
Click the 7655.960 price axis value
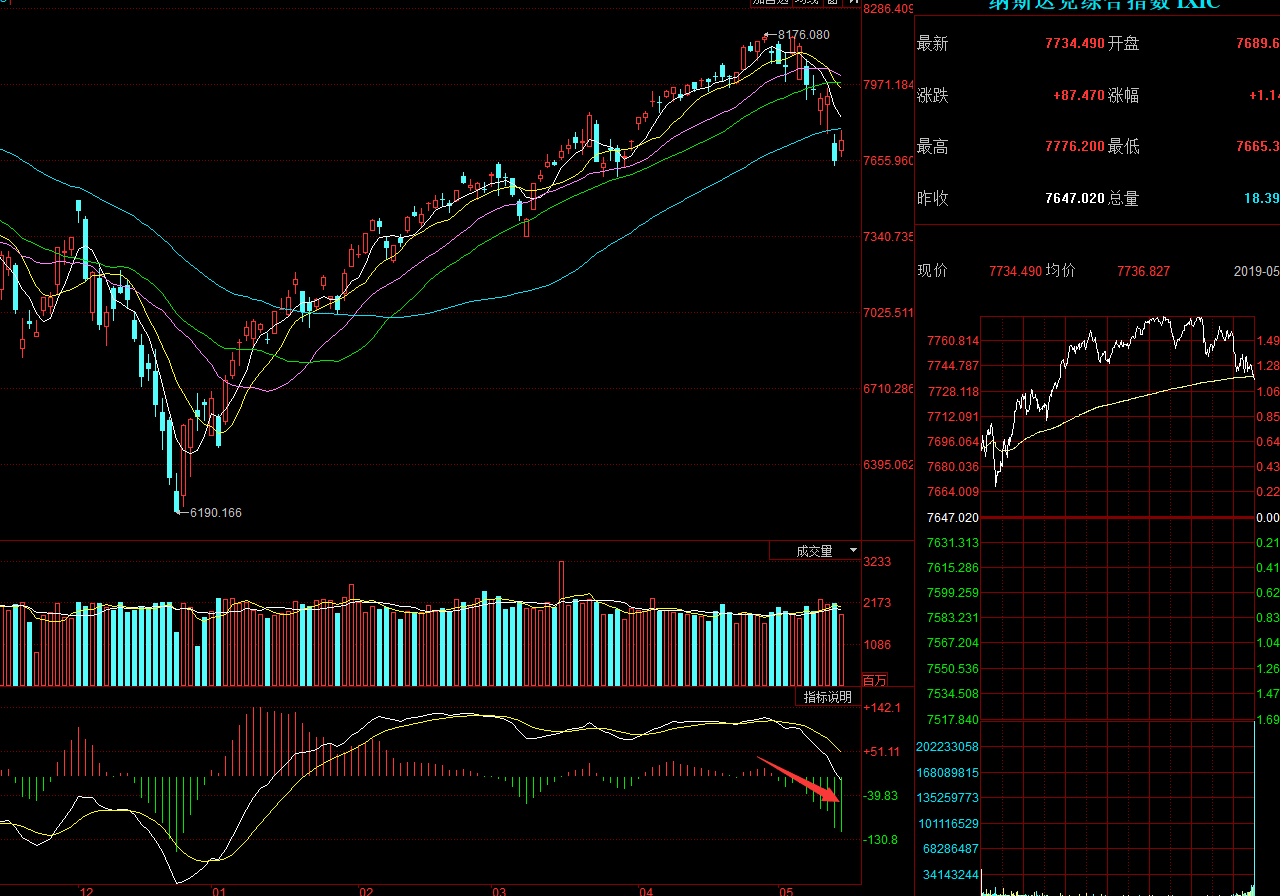889,161
